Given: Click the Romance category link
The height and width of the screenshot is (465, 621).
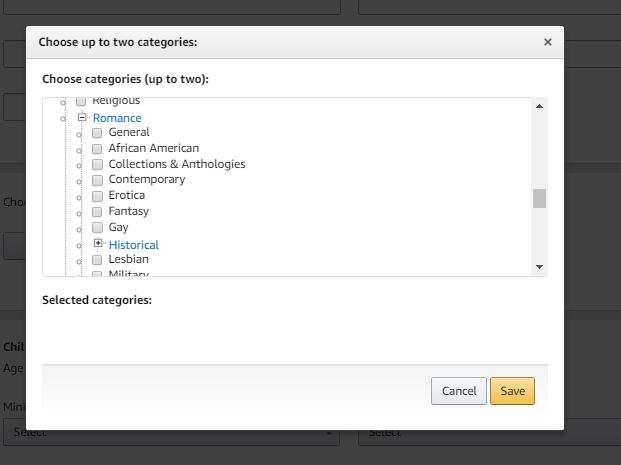Looking at the screenshot, I should 117,118.
